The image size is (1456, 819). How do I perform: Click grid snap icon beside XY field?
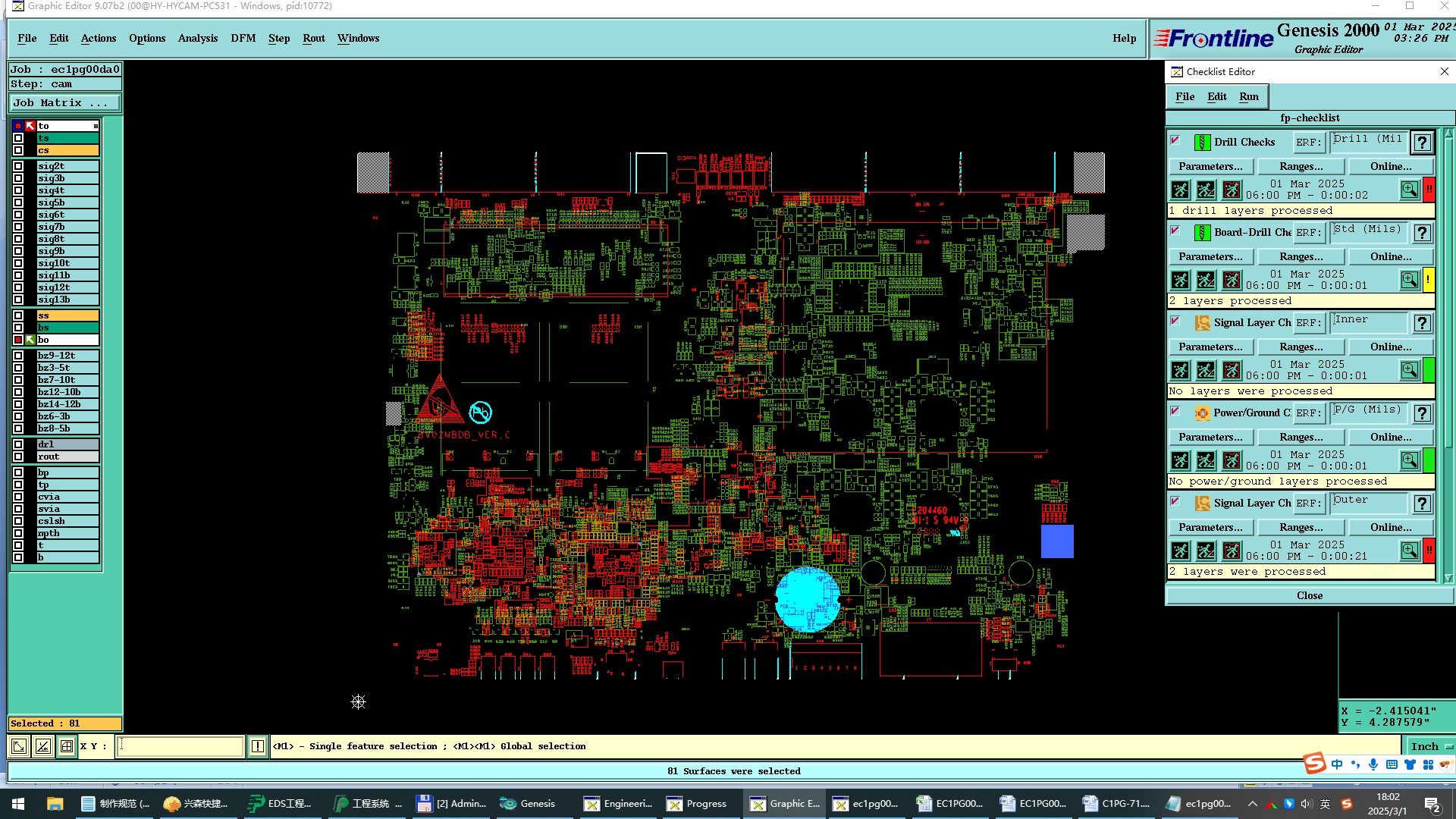tap(67, 746)
